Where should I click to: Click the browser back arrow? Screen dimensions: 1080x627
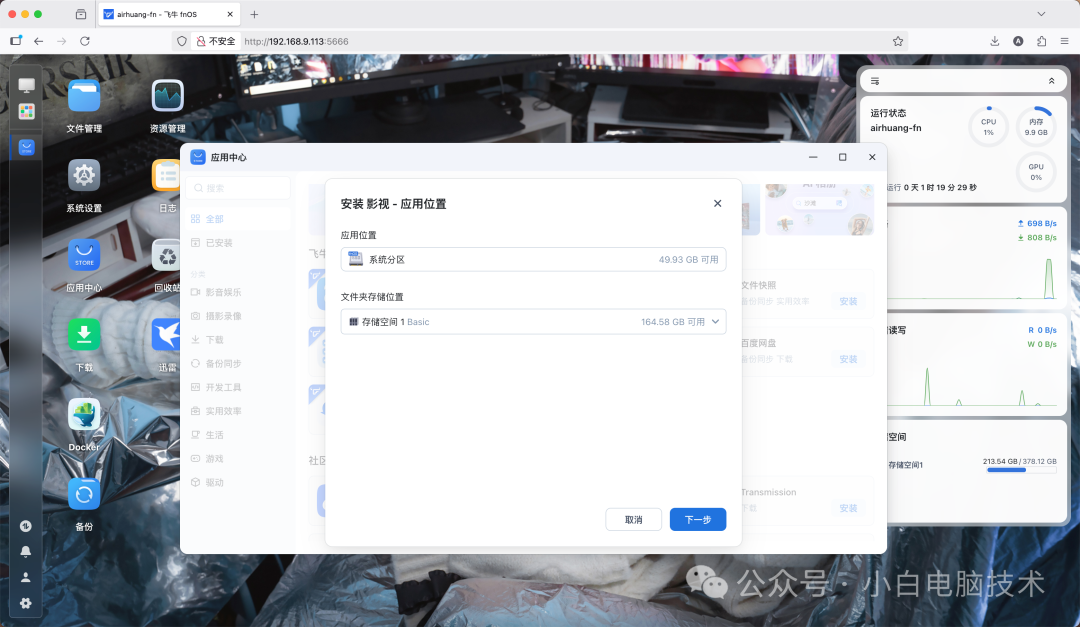39,41
